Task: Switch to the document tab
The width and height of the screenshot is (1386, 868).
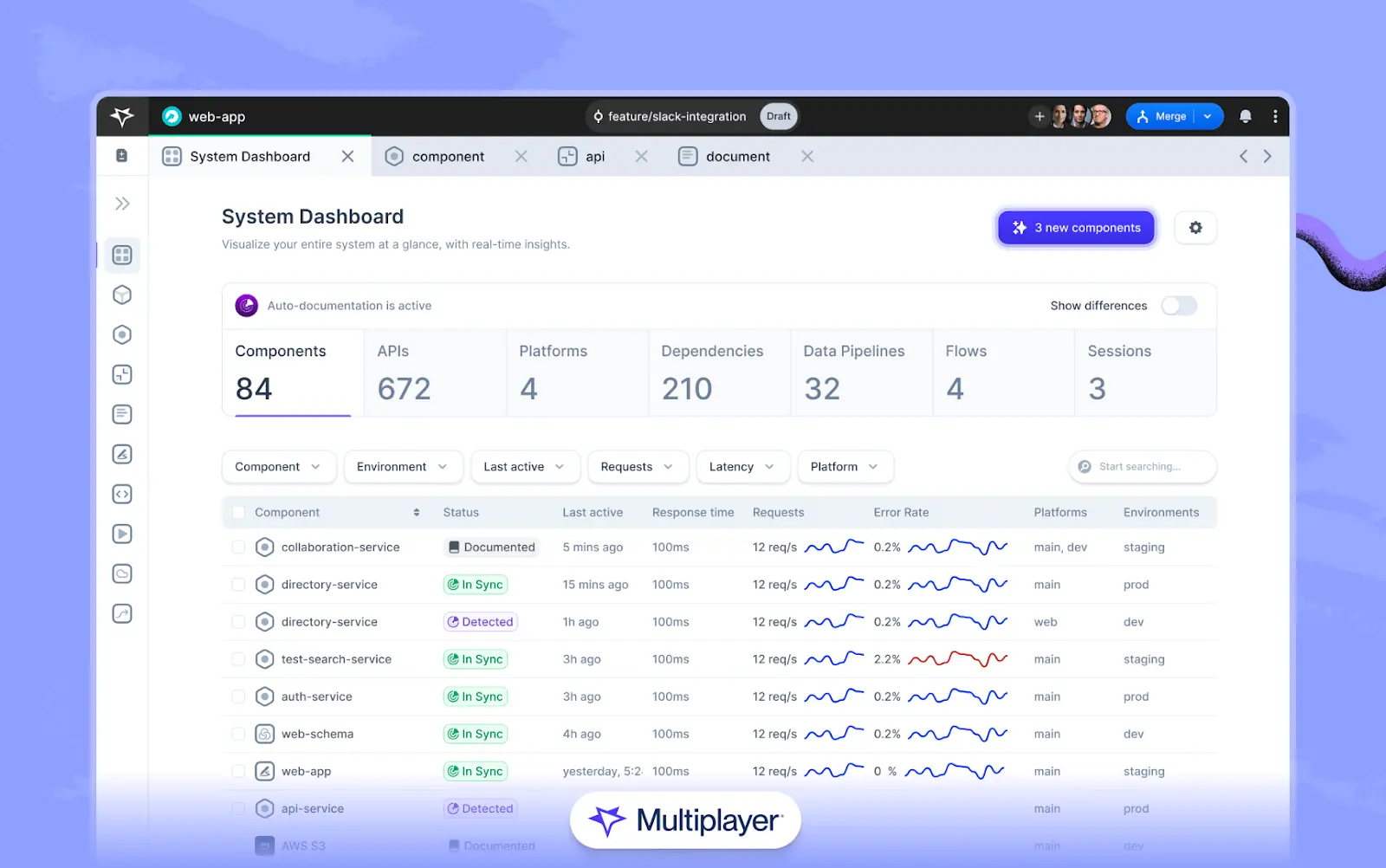Action: [x=736, y=157]
